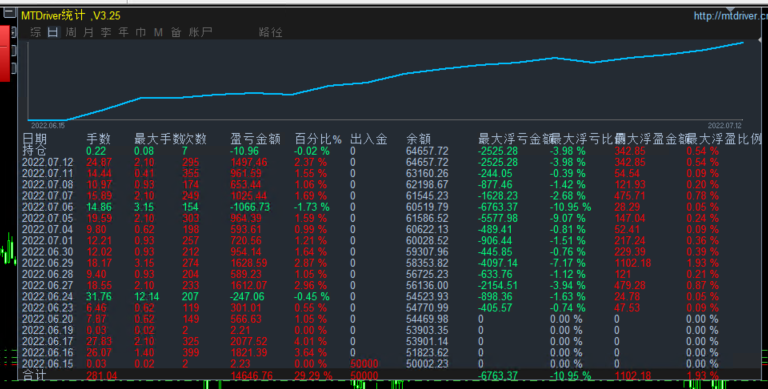This screenshot has height=389, width=768.
Task: Select the 2022.07.04 date row
Action: click(x=48, y=229)
